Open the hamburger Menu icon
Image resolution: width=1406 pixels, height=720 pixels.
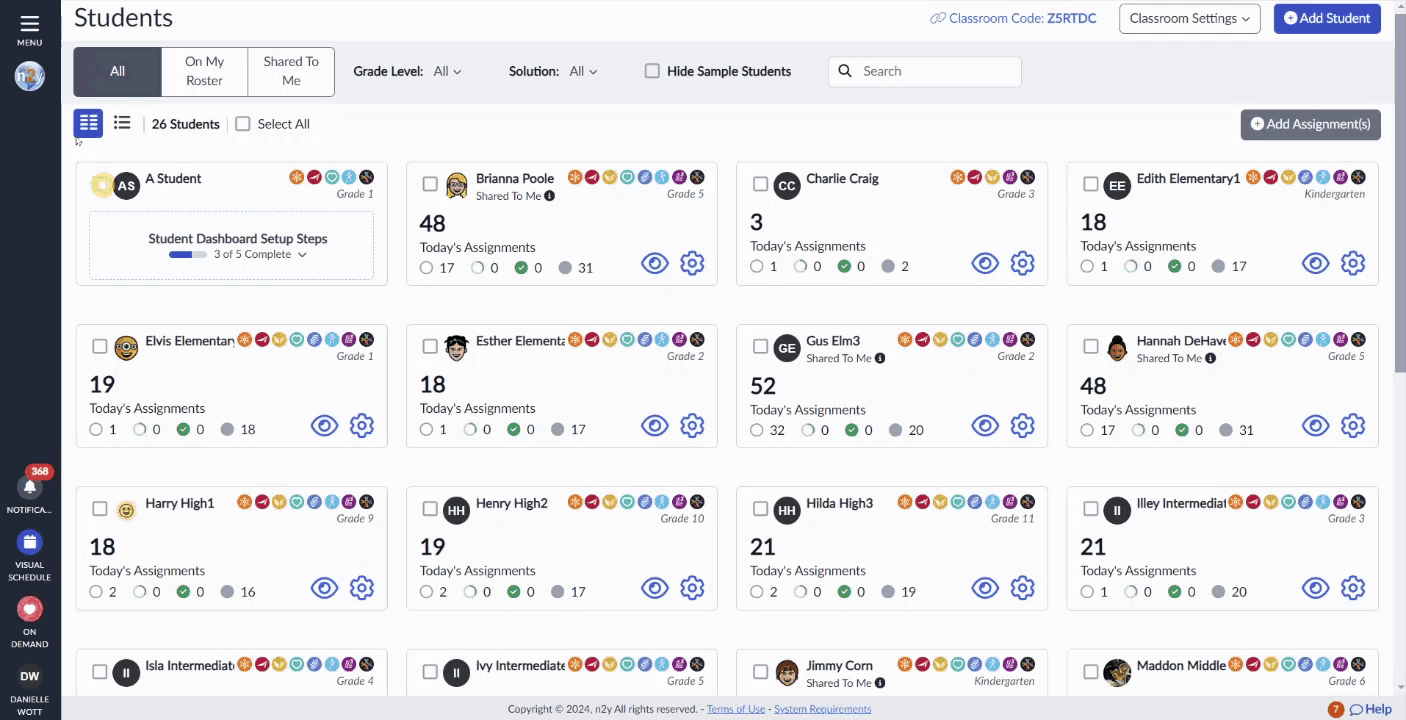point(29,23)
